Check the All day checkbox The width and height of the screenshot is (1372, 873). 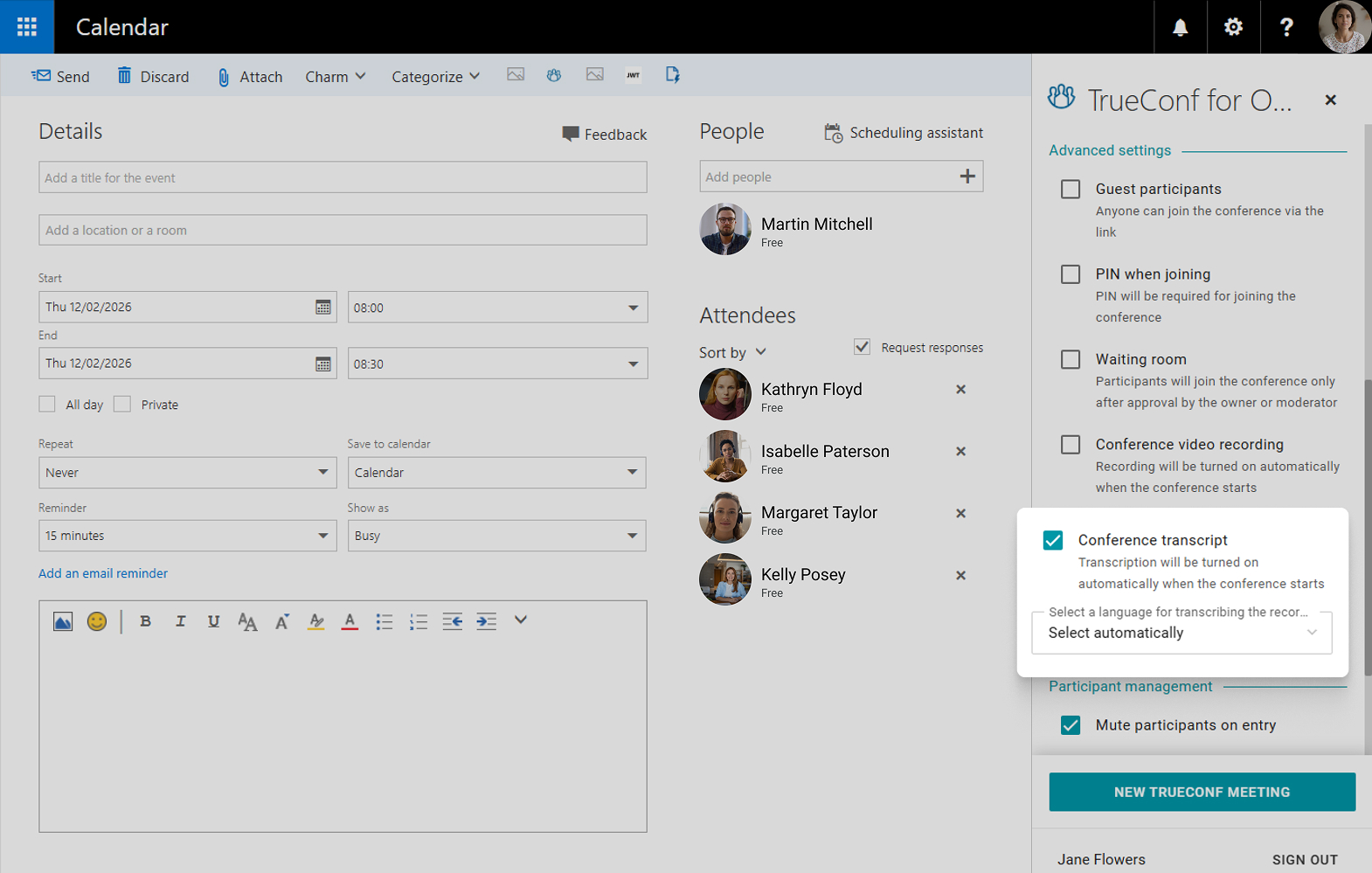click(47, 404)
